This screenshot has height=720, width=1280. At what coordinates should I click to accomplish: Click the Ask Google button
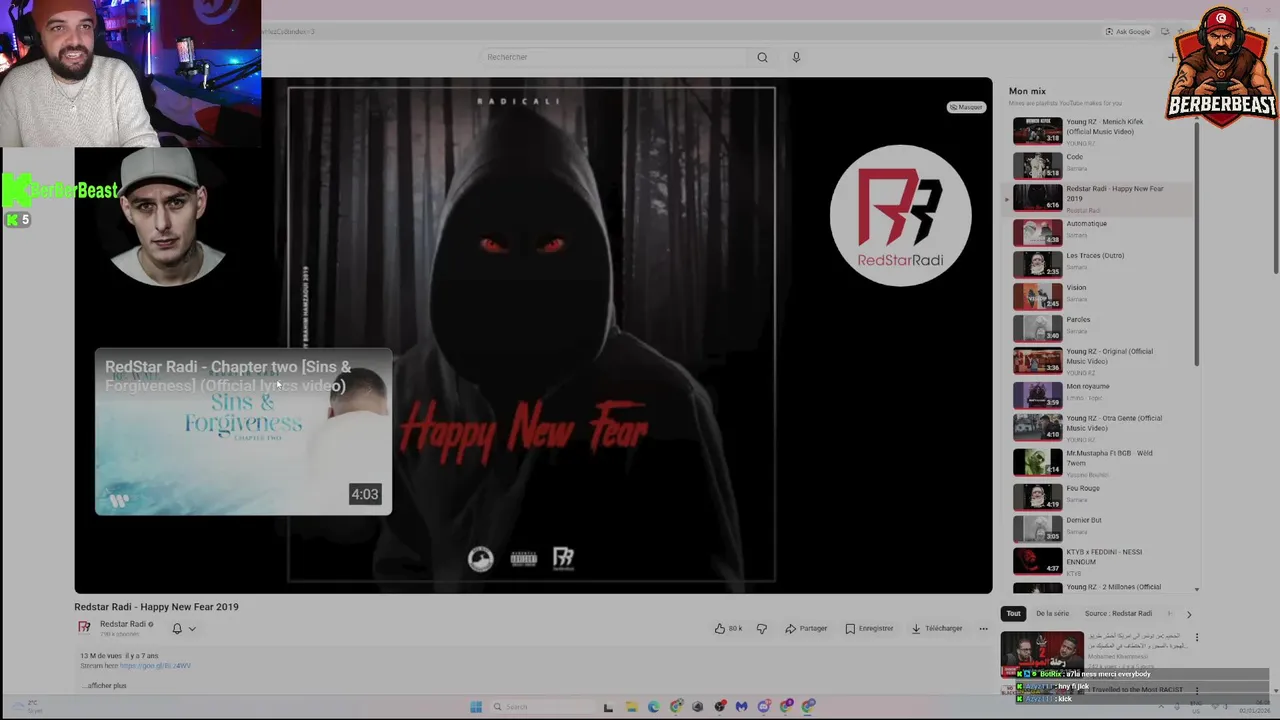[1128, 32]
